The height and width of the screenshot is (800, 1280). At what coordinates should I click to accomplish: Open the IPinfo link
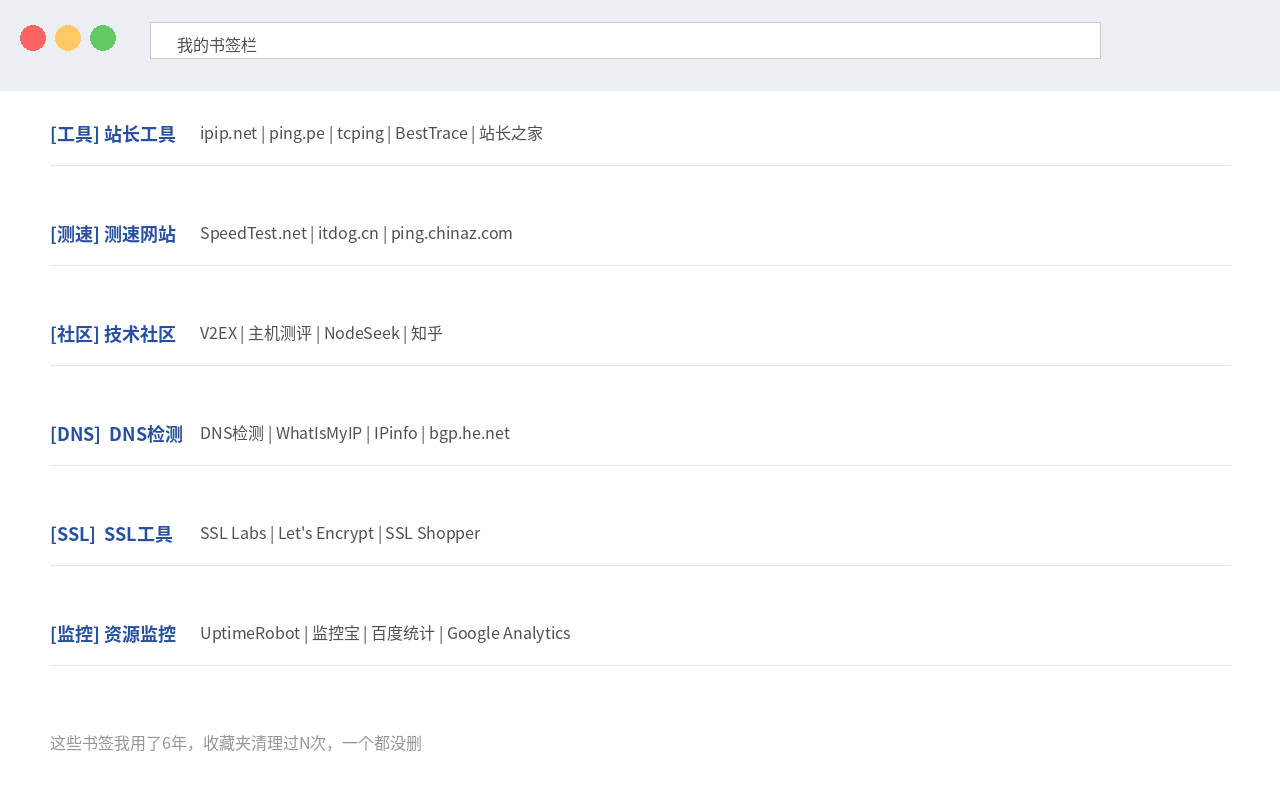pos(396,433)
